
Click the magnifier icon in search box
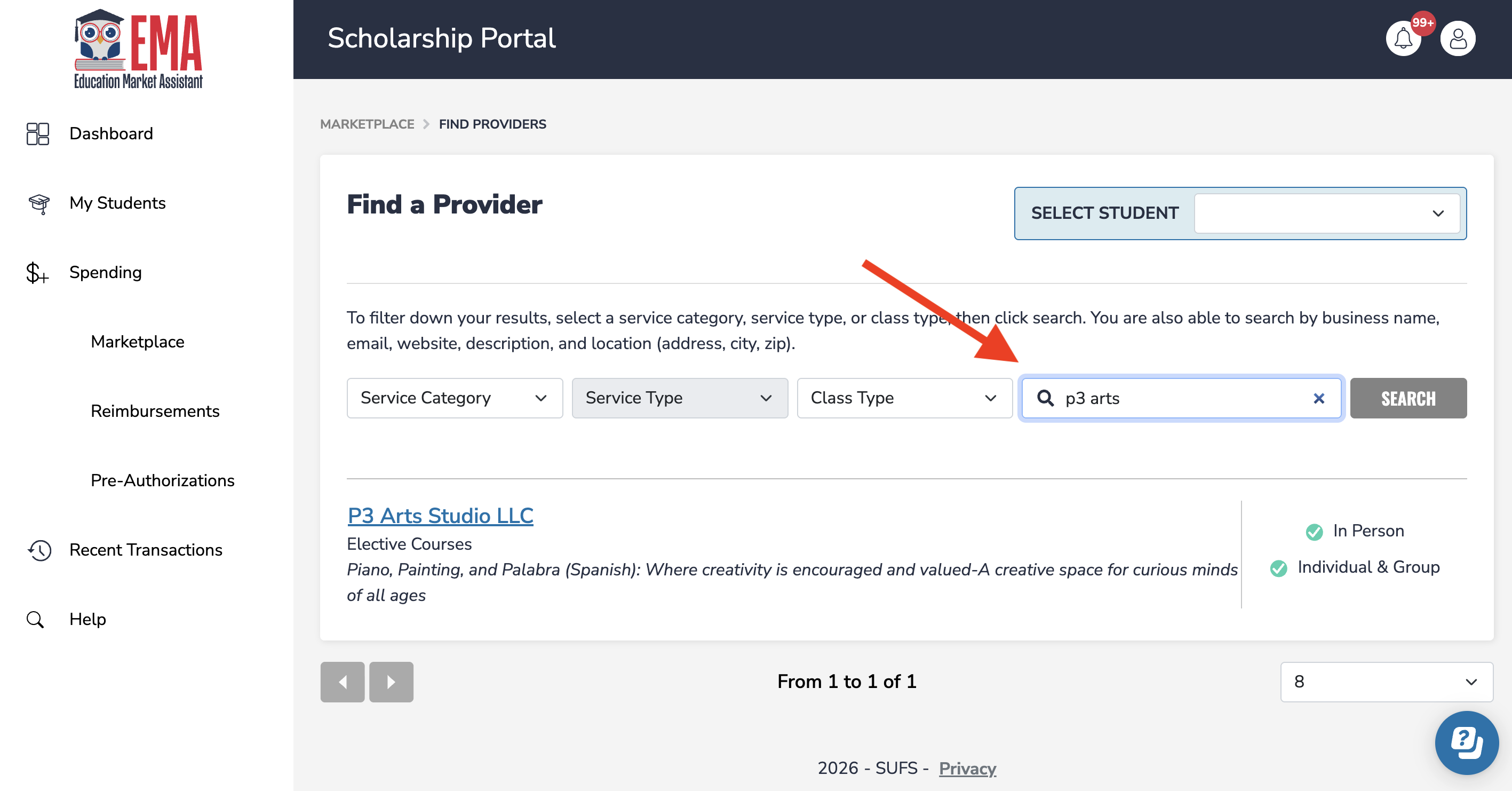click(x=1045, y=398)
